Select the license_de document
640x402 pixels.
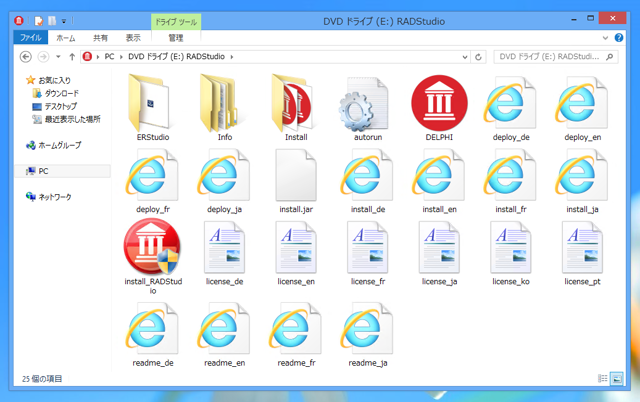coord(224,253)
